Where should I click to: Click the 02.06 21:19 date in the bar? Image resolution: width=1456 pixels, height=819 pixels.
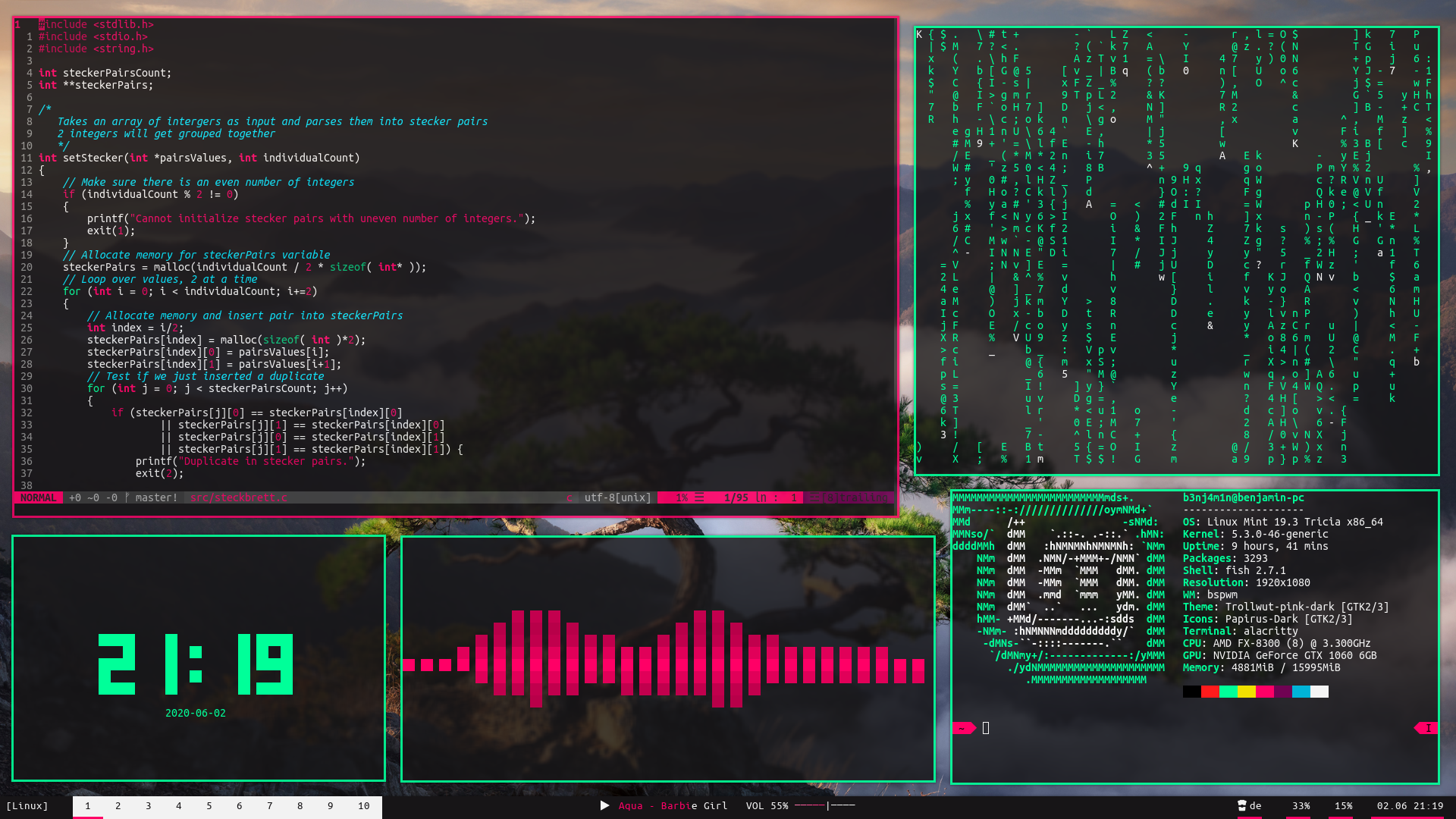click(x=1410, y=806)
